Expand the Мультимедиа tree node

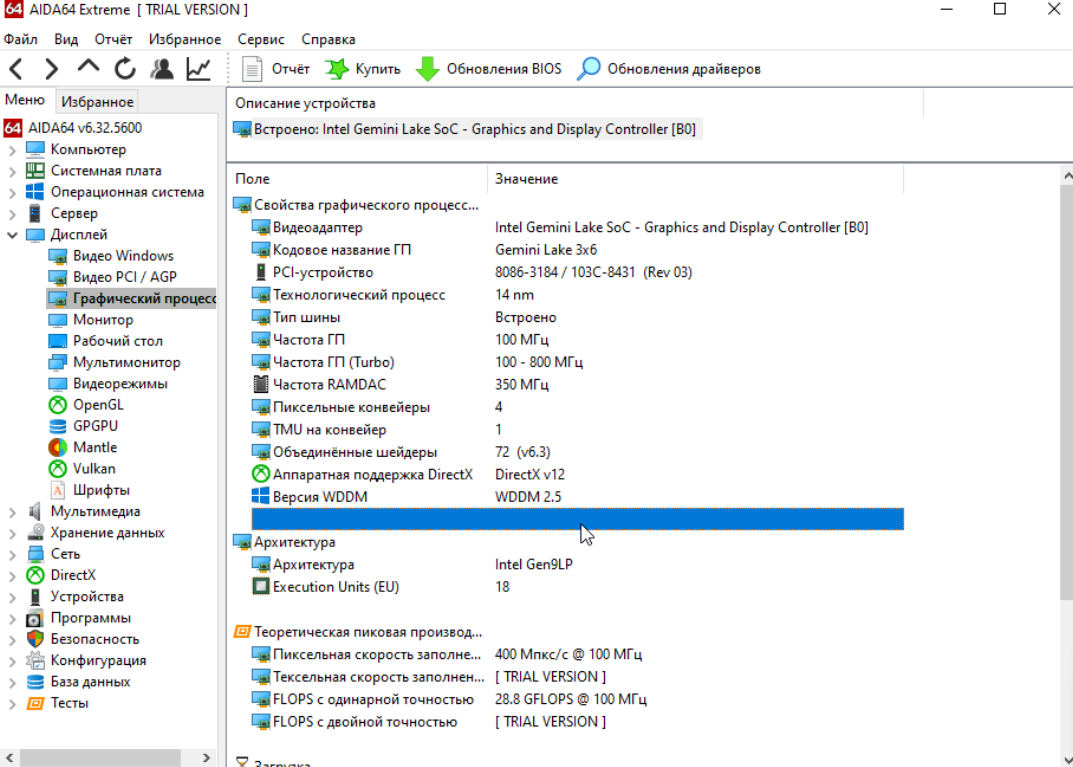(12, 511)
